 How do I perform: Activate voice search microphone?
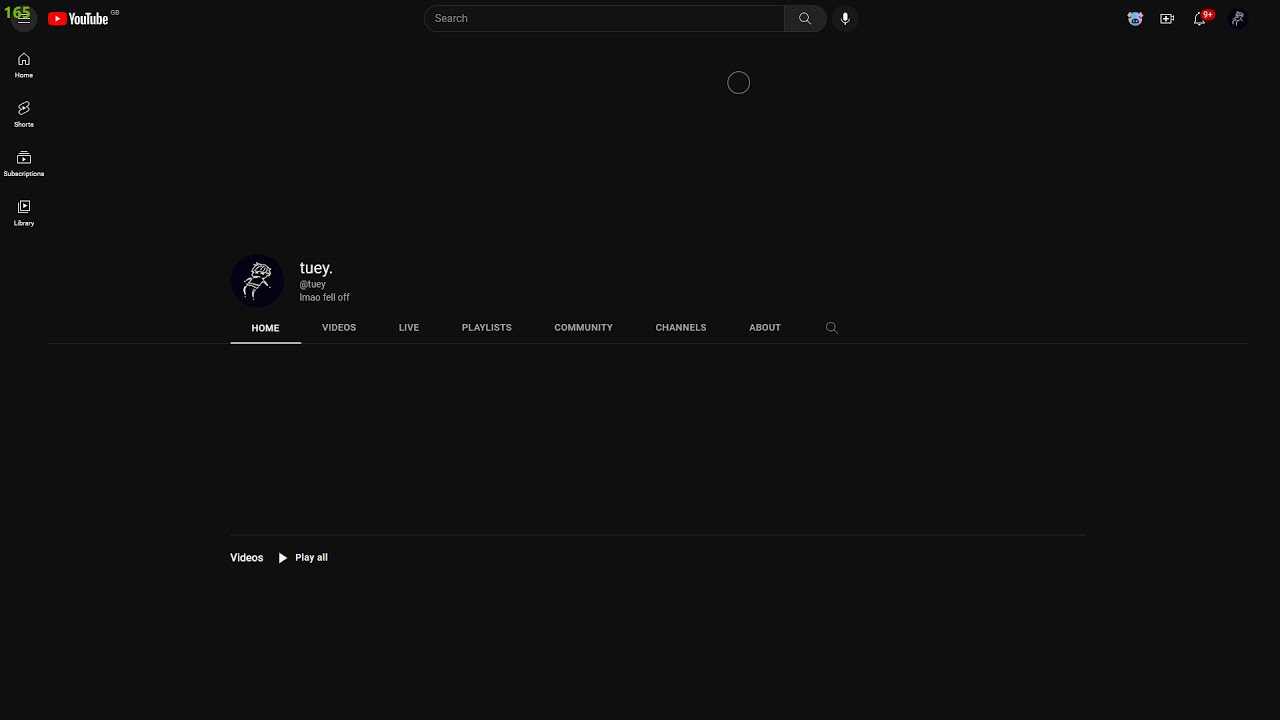[x=845, y=18]
